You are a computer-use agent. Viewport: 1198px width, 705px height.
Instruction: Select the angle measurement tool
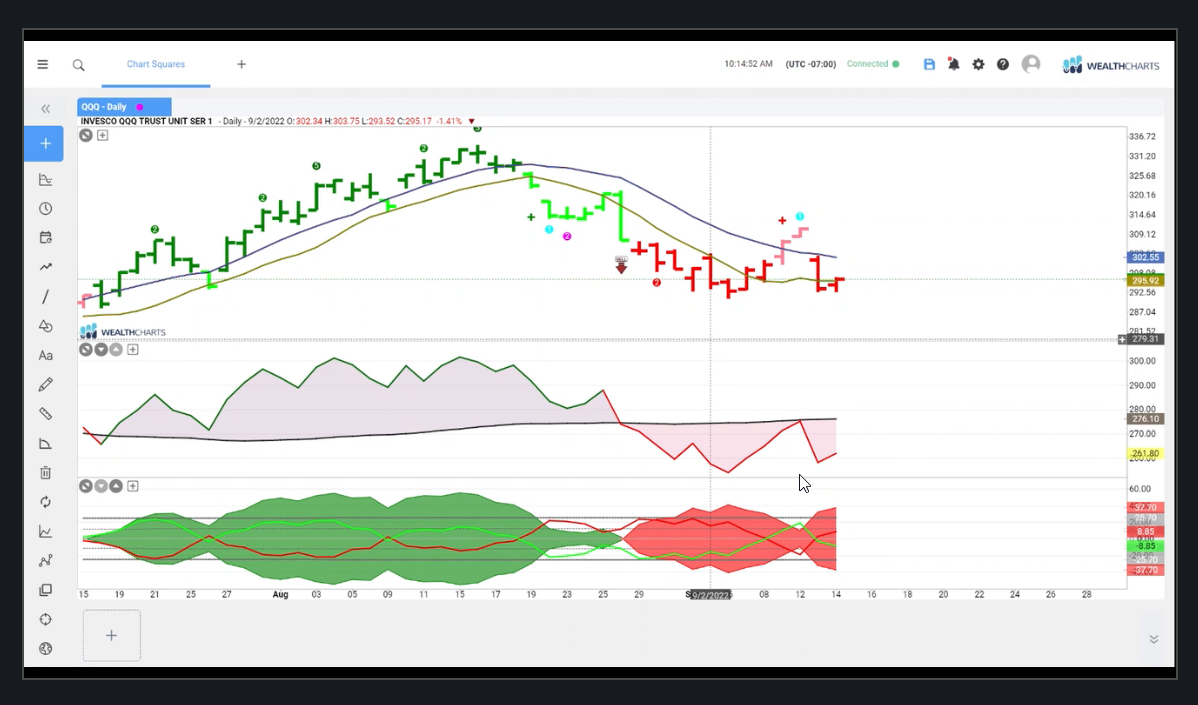46,444
